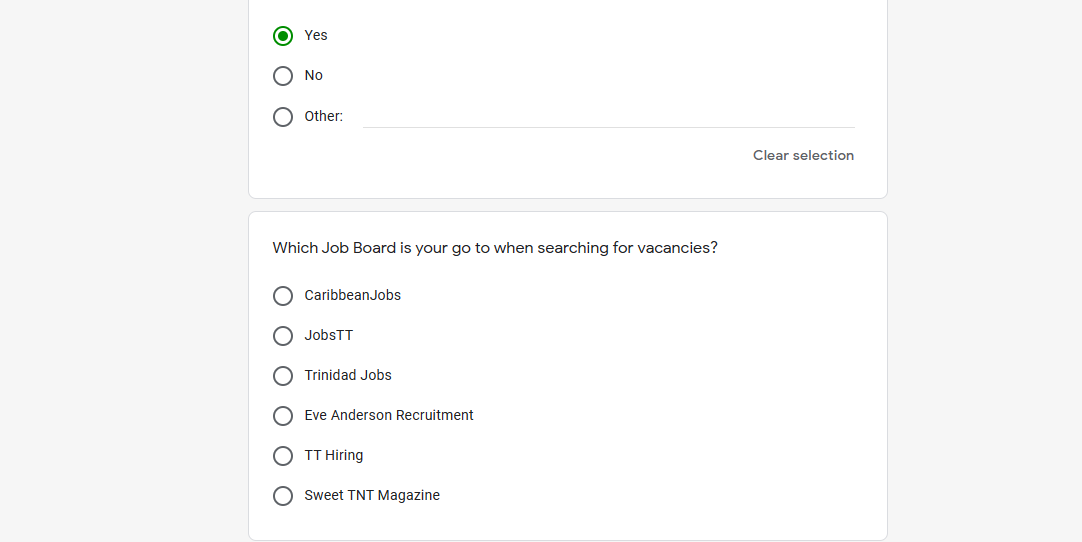Image resolution: width=1082 pixels, height=542 pixels.
Task: Pick Eve Anderson Recruitment option
Action: tap(283, 416)
